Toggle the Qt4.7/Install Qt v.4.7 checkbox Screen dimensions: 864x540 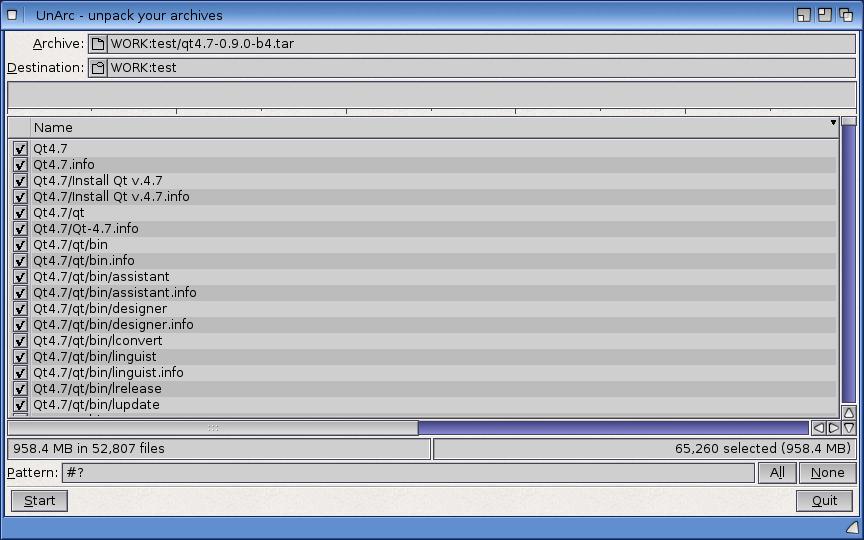[x=20, y=181]
